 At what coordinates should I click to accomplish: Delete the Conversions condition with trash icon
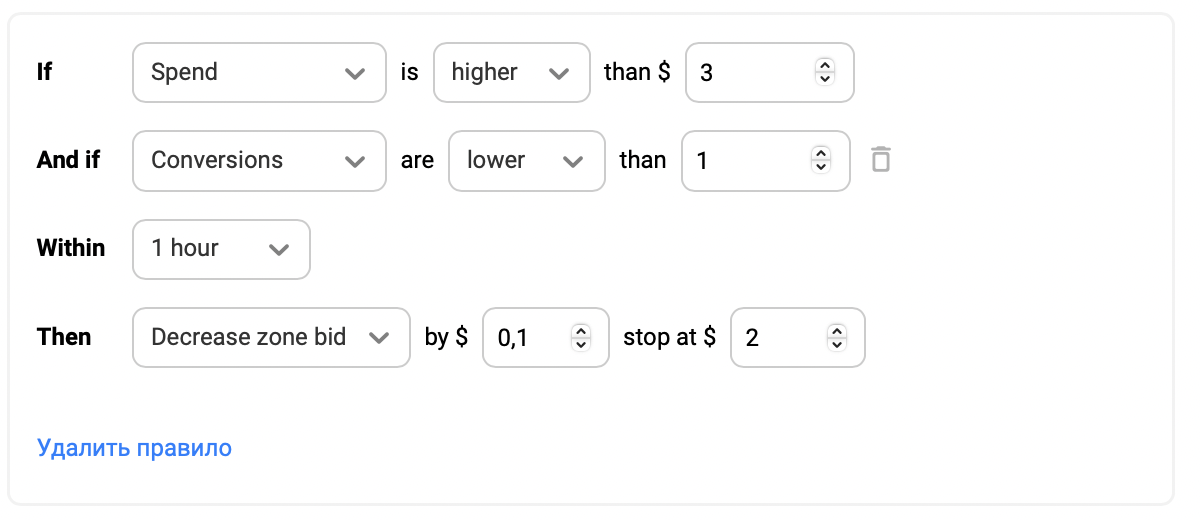[x=880, y=160]
